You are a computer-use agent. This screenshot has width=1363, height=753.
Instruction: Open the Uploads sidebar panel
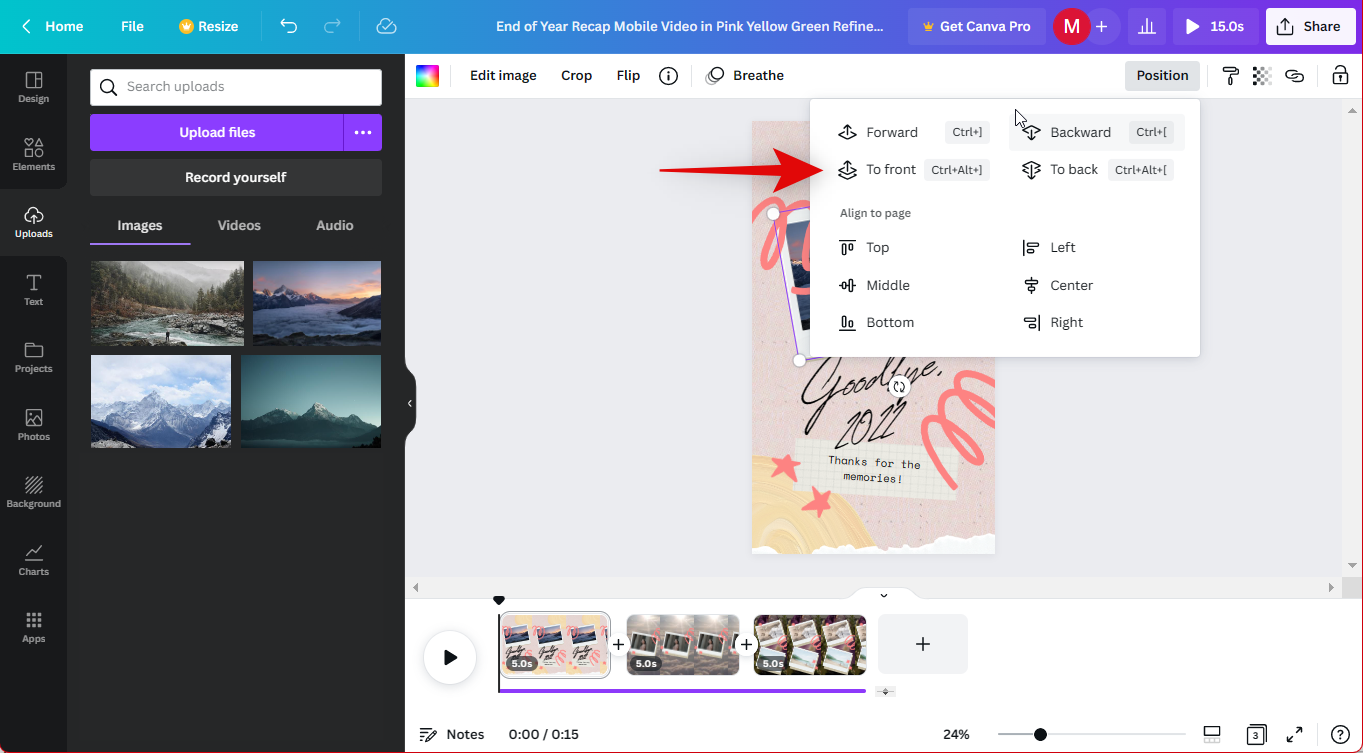click(x=33, y=222)
